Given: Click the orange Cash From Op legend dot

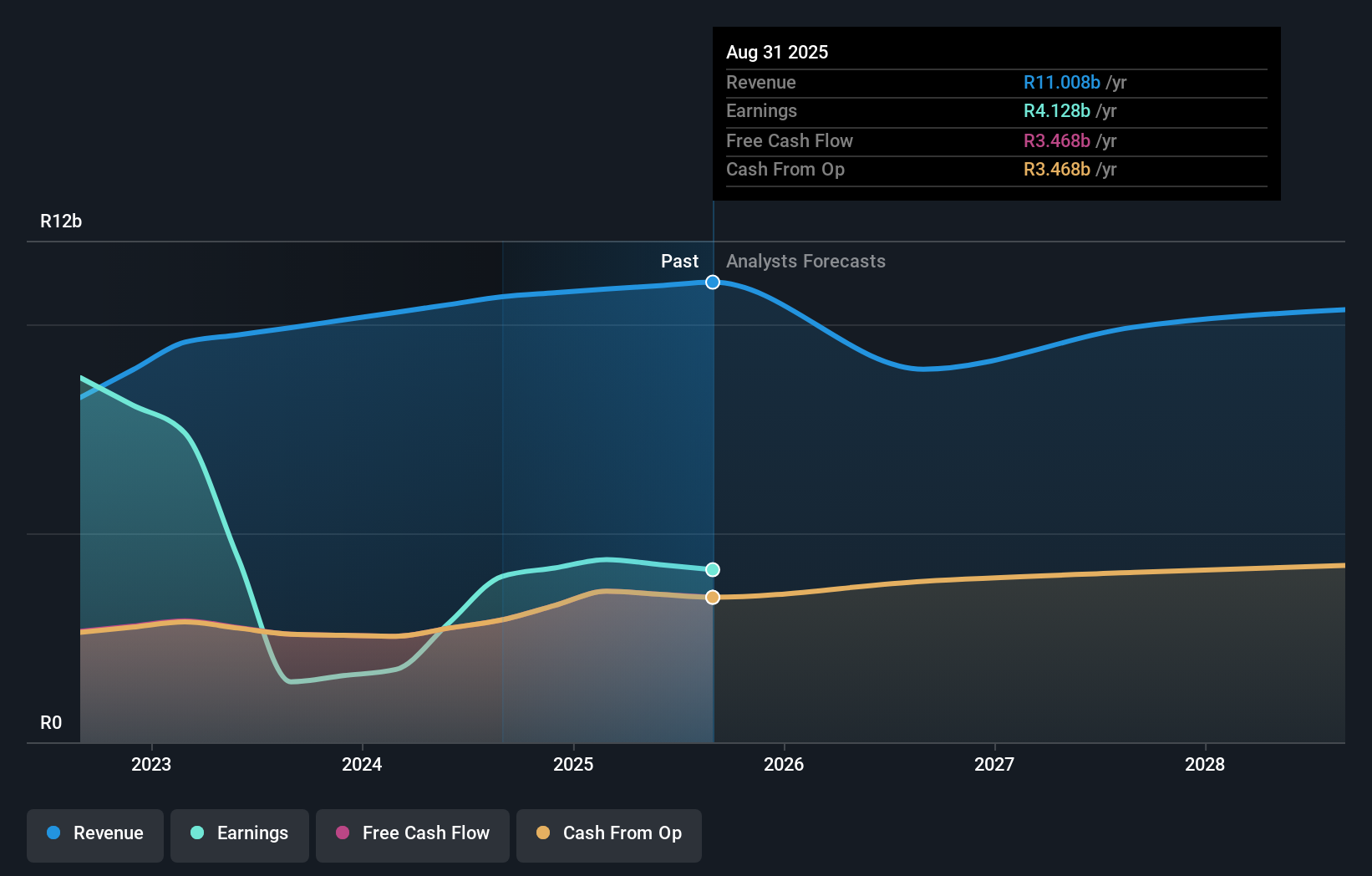Looking at the screenshot, I should tap(544, 833).
